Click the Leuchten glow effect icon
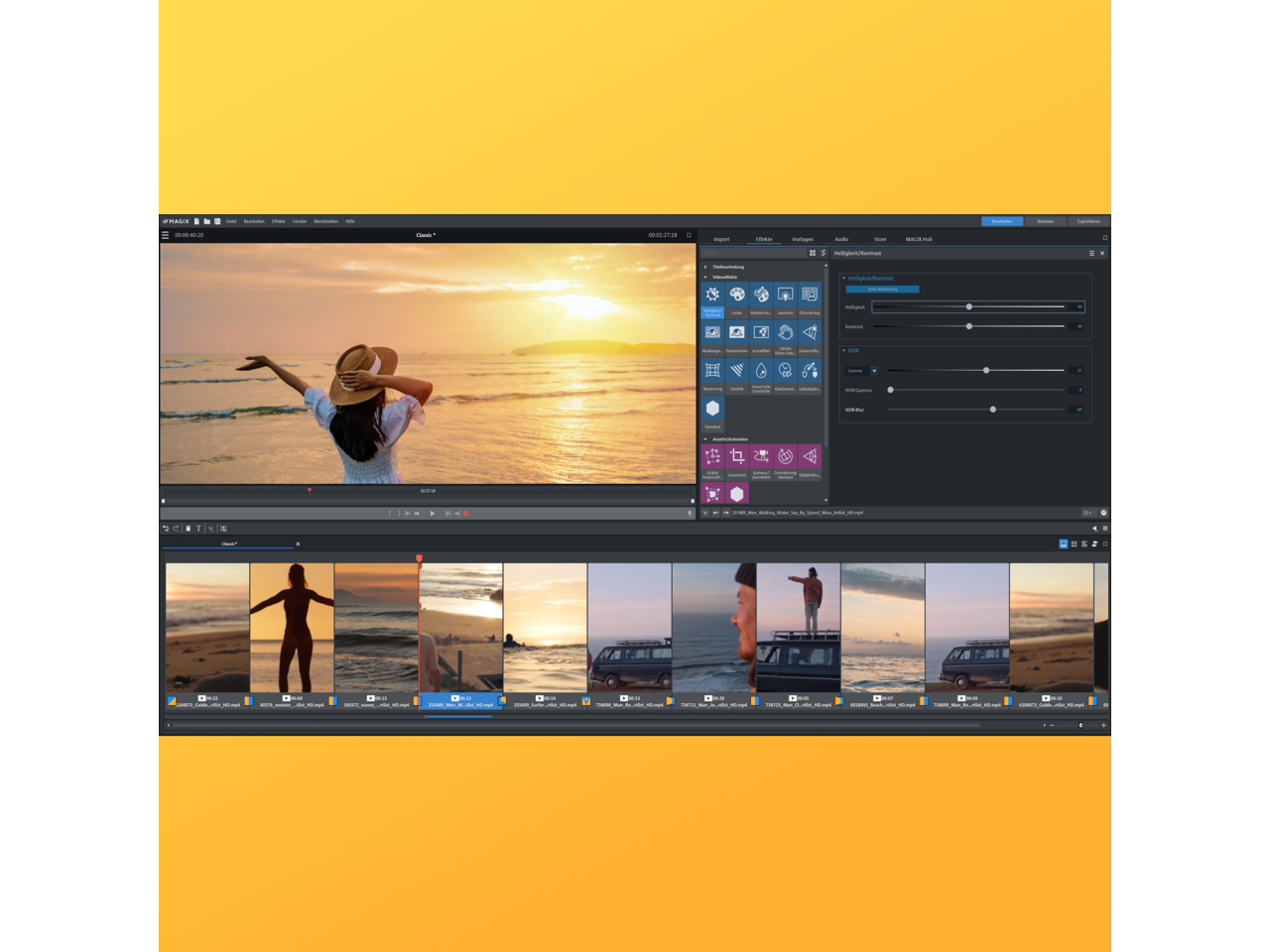 pos(785,296)
